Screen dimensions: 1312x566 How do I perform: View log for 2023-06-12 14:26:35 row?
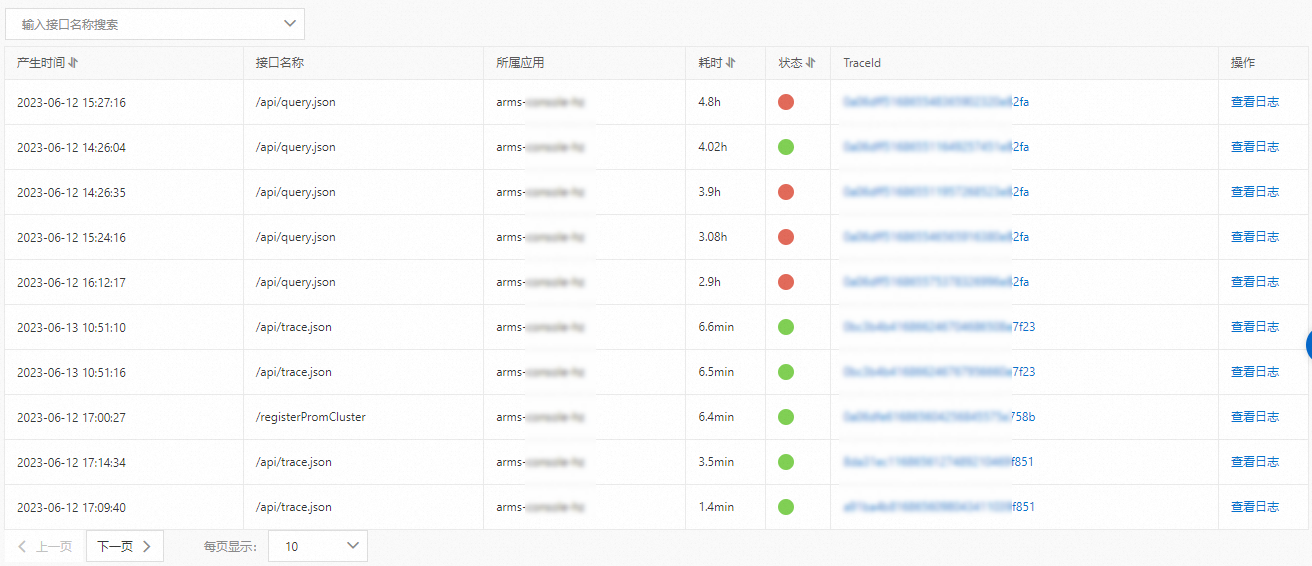pos(1255,192)
